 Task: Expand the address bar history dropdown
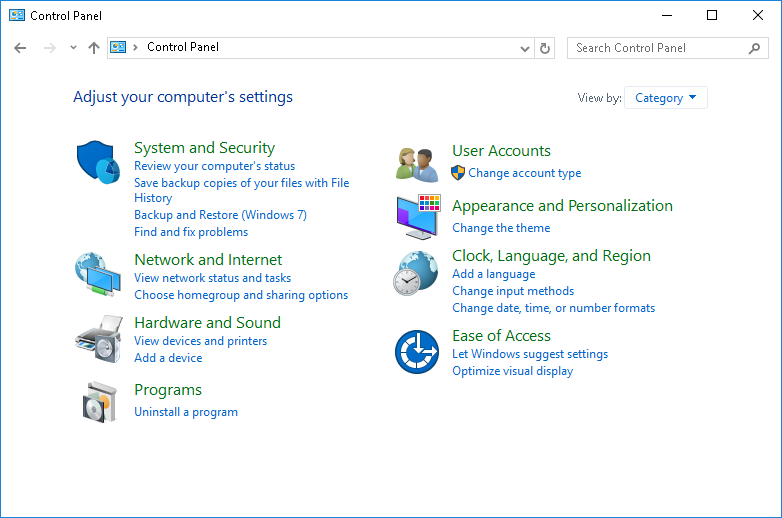pos(526,48)
